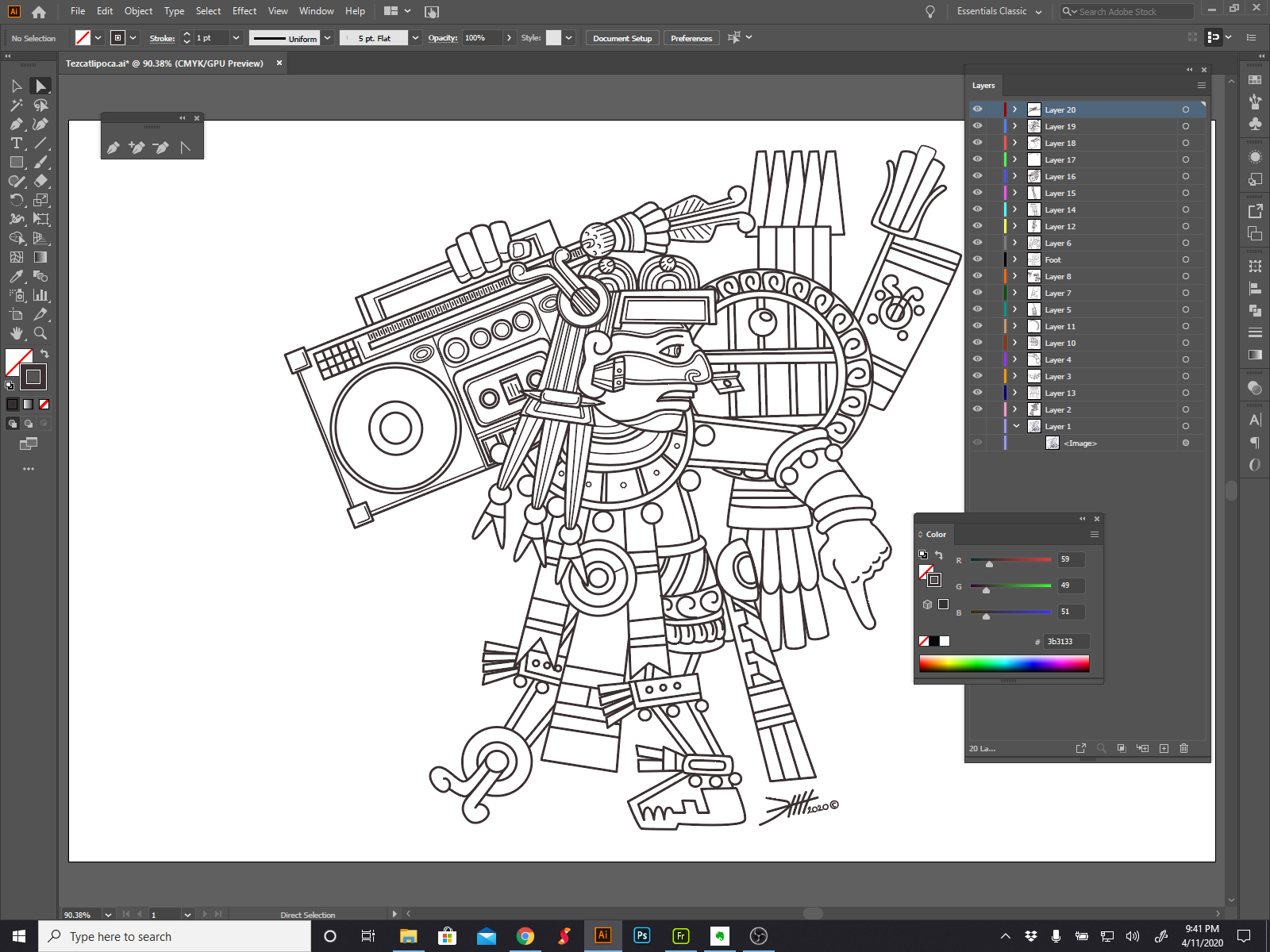Select the Magic Wand tool
This screenshot has height=952, width=1270.
[16, 106]
